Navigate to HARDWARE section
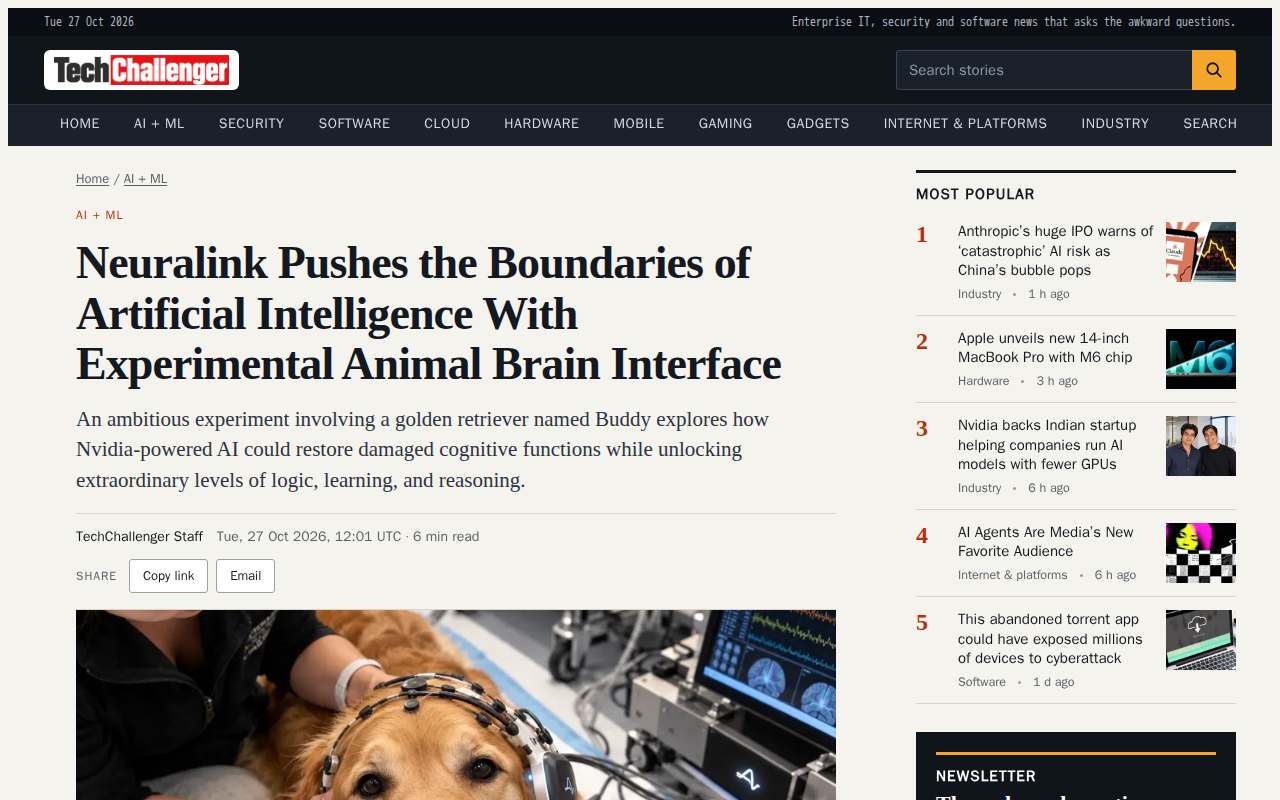 point(541,124)
